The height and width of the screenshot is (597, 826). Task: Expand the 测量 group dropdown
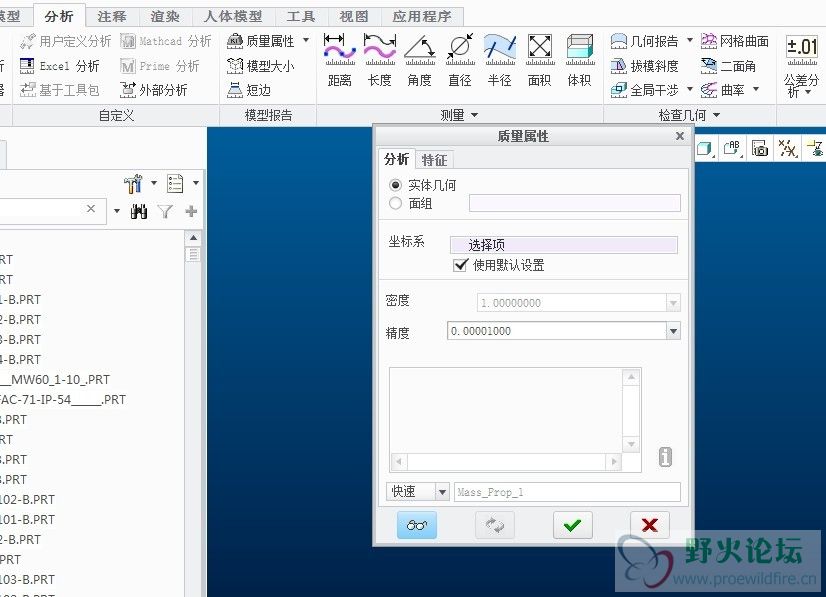click(x=459, y=115)
